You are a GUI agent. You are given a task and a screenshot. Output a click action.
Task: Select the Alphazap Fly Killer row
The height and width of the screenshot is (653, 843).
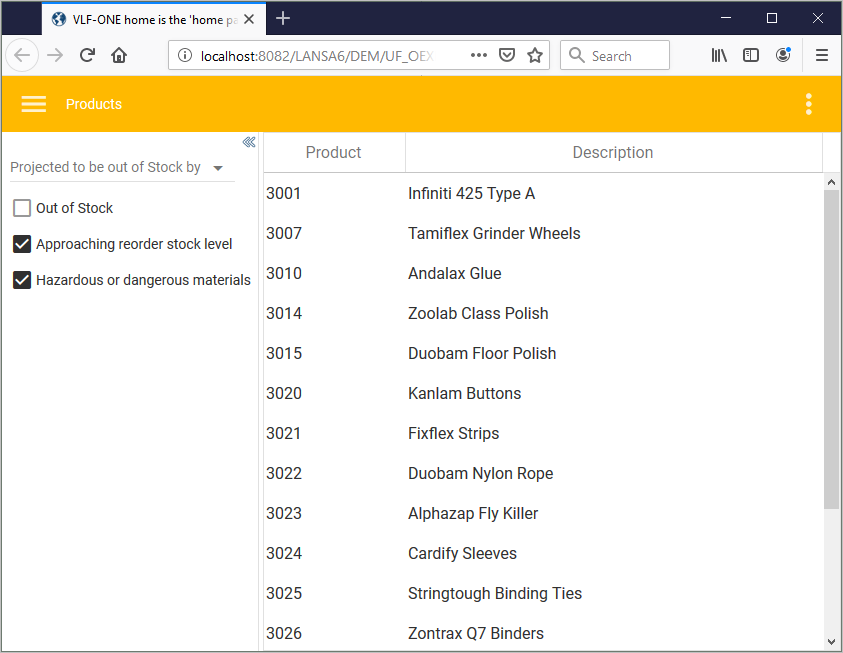(x=473, y=513)
